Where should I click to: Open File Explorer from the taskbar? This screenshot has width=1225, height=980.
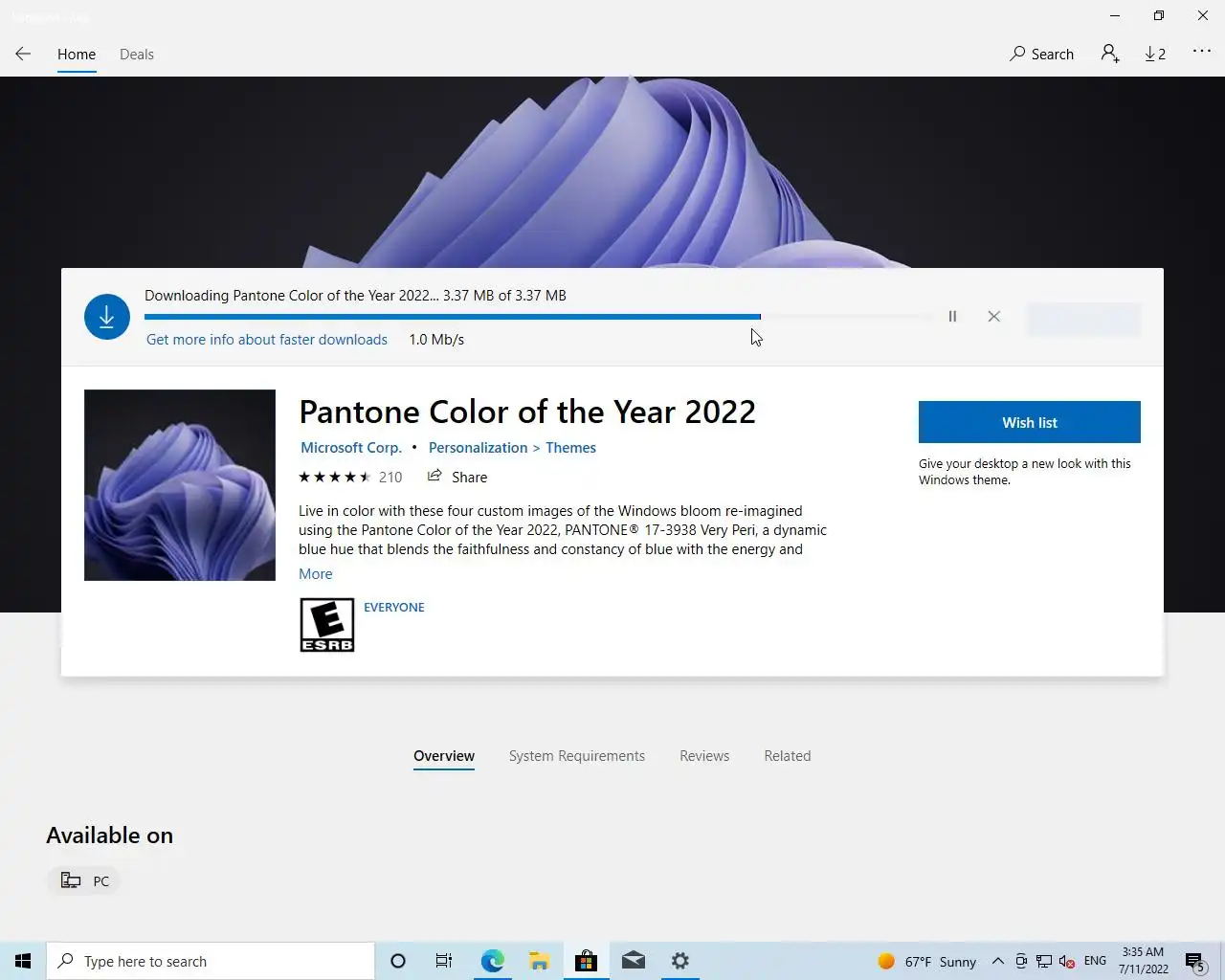coord(539,961)
